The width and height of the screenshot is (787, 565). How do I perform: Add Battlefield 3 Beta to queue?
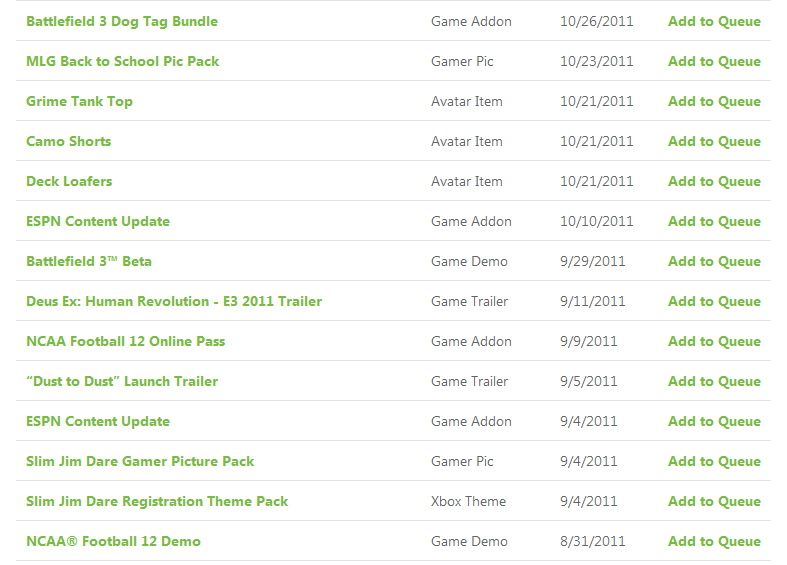[x=714, y=261]
